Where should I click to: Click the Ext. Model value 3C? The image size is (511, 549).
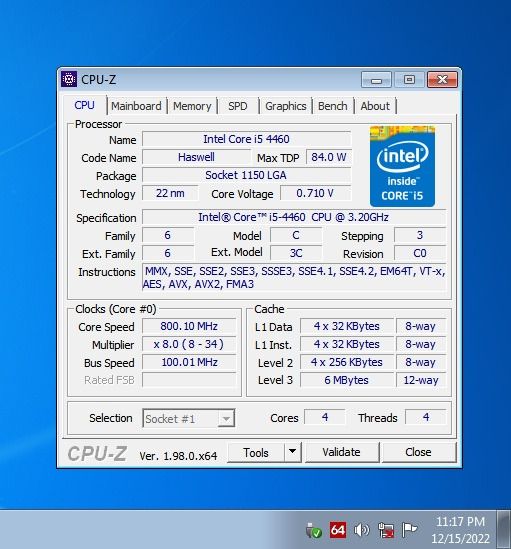[296, 253]
